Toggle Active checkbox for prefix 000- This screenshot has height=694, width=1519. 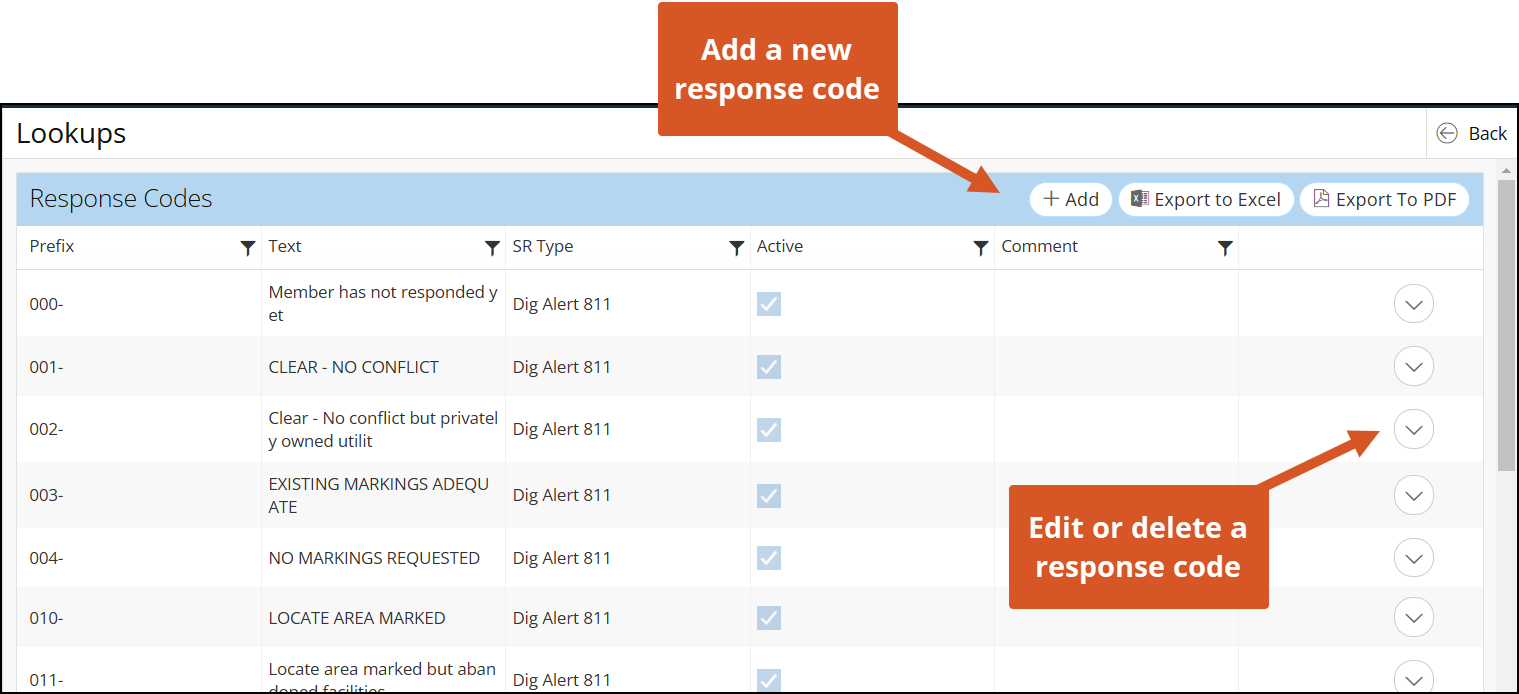click(769, 304)
